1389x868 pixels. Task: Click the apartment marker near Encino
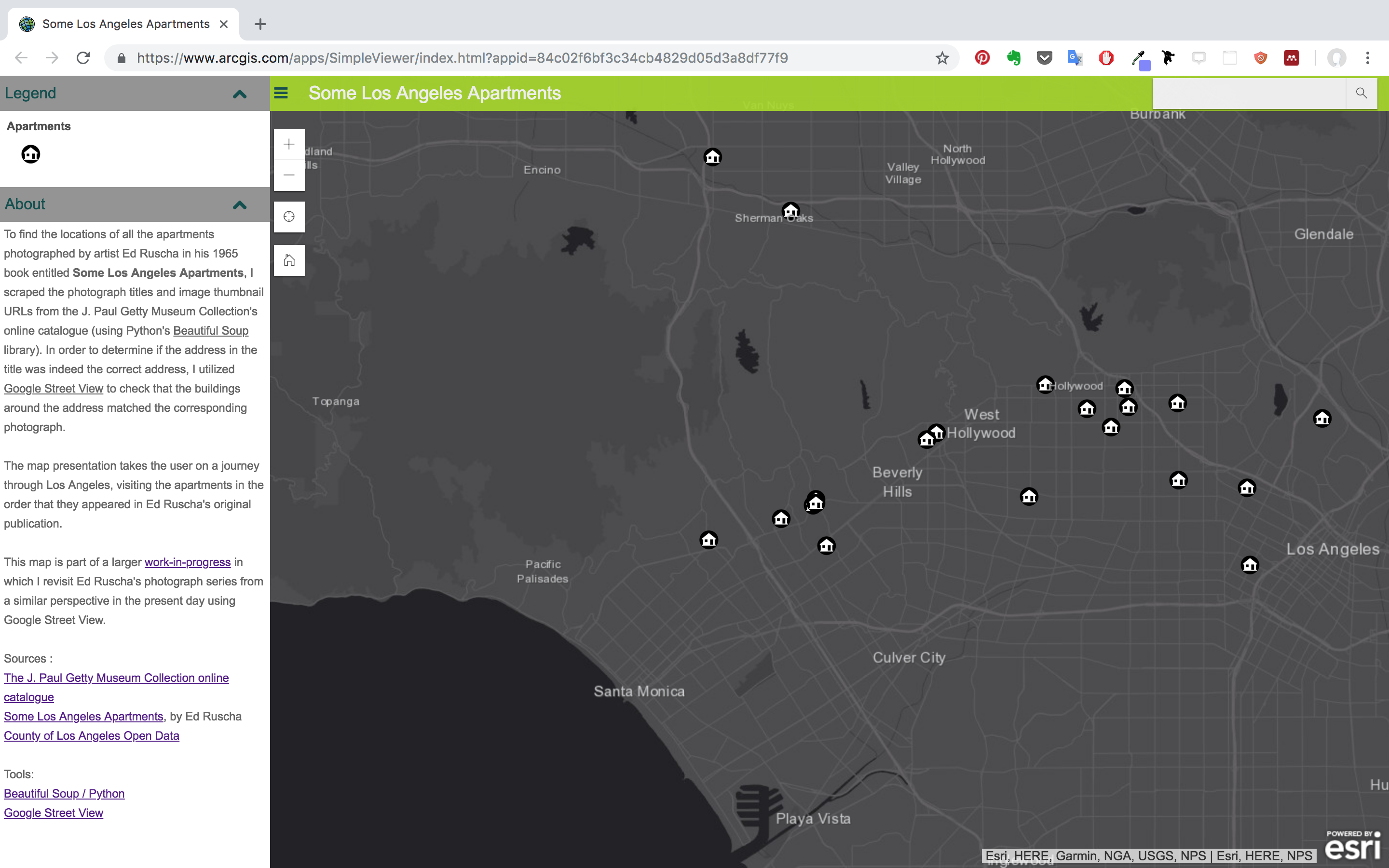coord(712,157)
